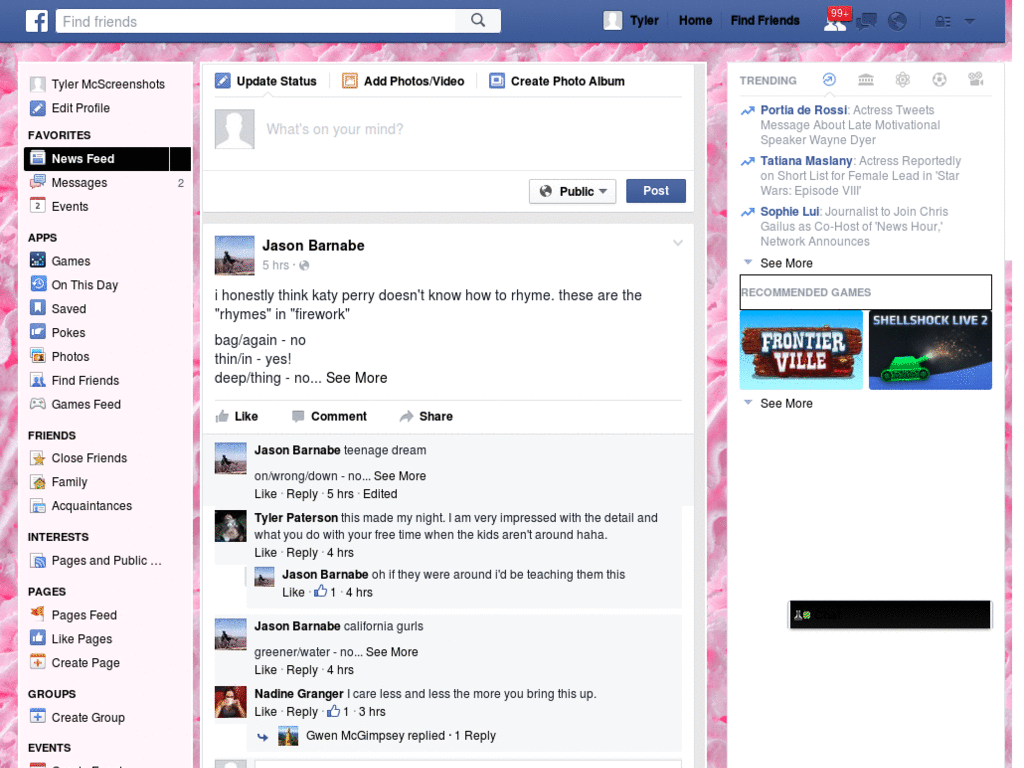Open the notifications globe icon
1024x768 pixels.
tap(897, 22)
